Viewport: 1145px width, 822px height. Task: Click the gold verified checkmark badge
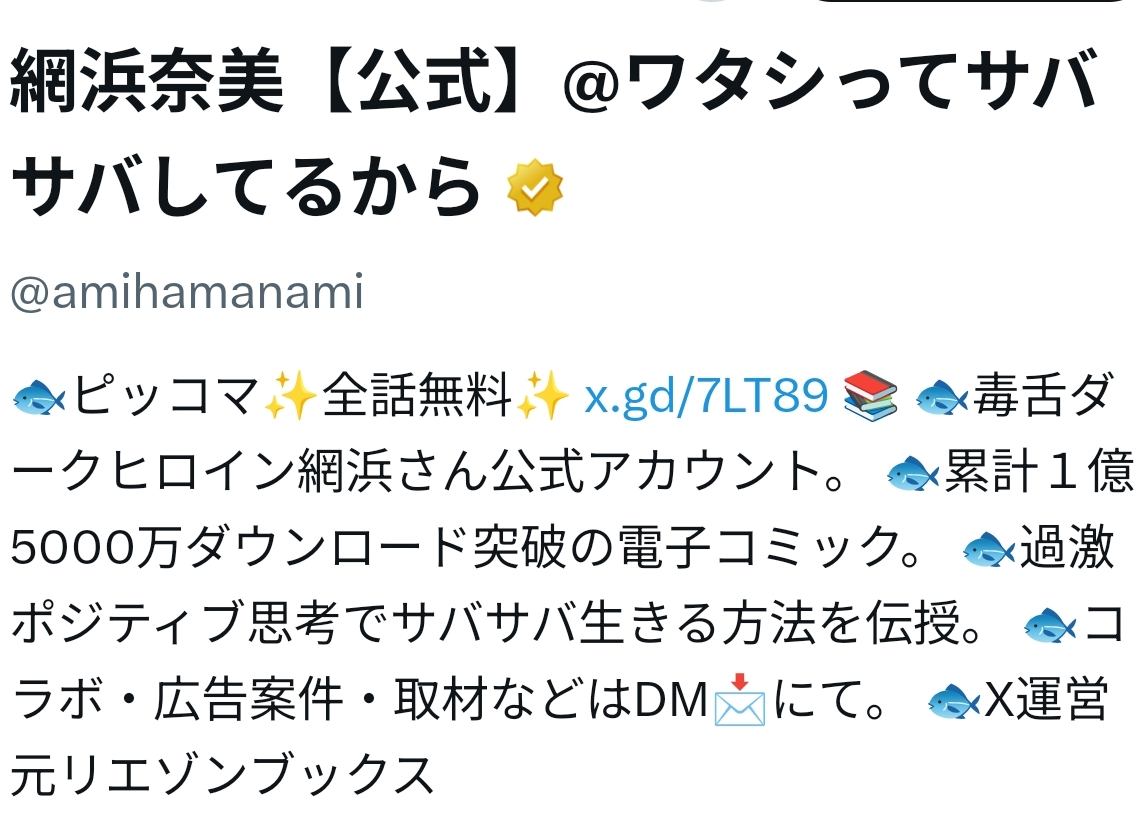(x=535, y=188)
